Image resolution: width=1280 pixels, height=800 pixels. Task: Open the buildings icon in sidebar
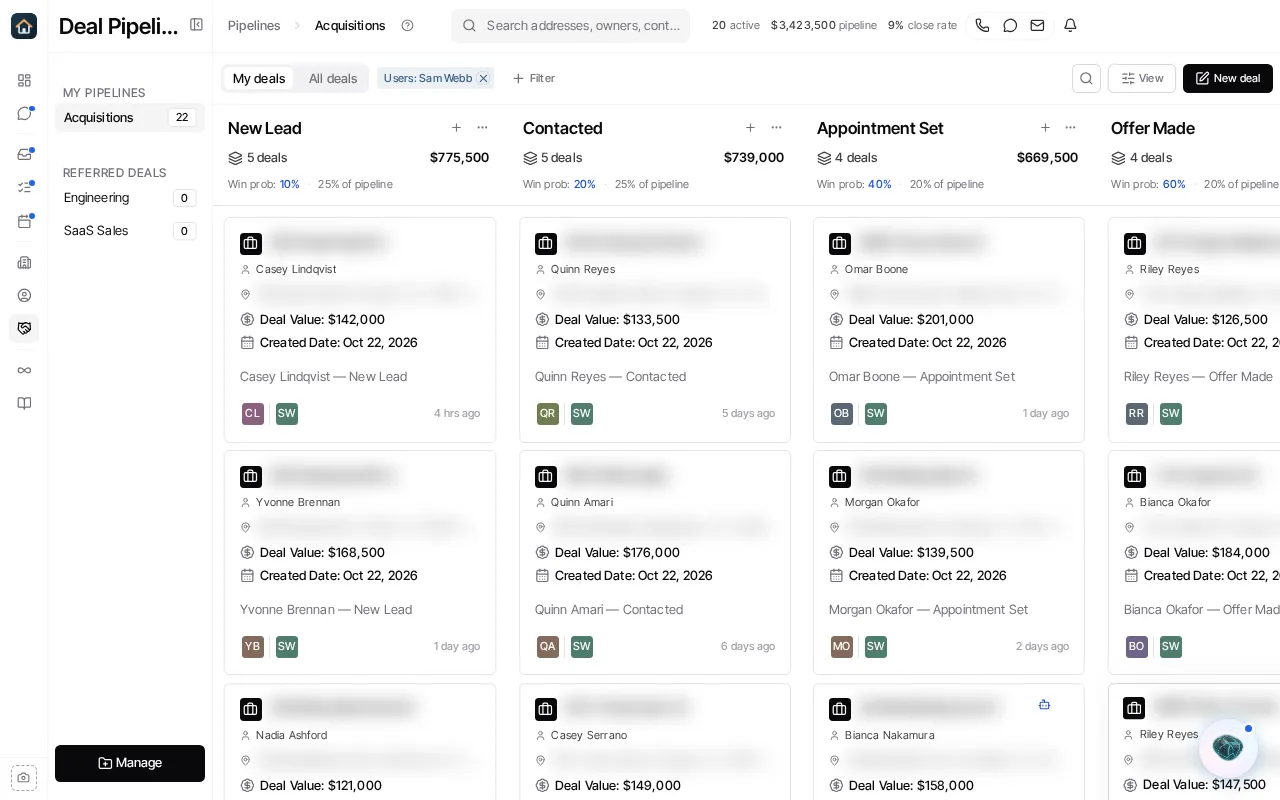tap(24, 262)
